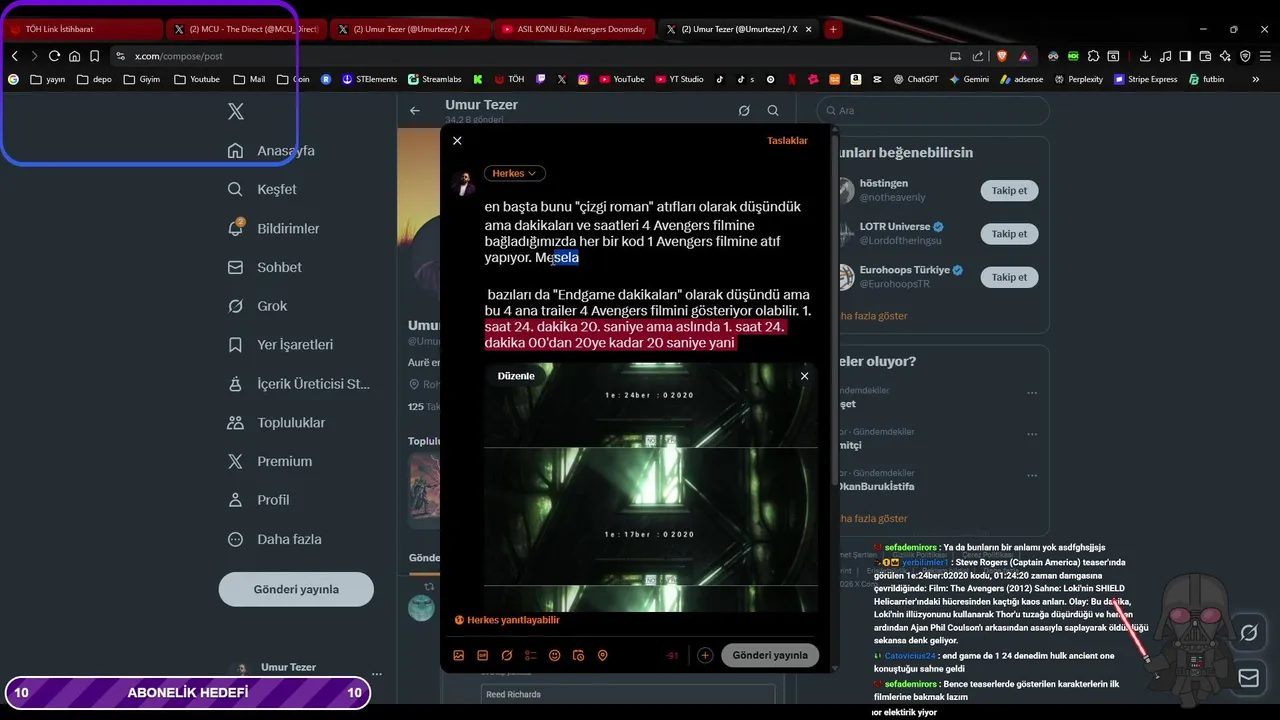This screenshot has height=720, width=1280.
Task: Open depo bookmarks folder
Action: [95, 79]
